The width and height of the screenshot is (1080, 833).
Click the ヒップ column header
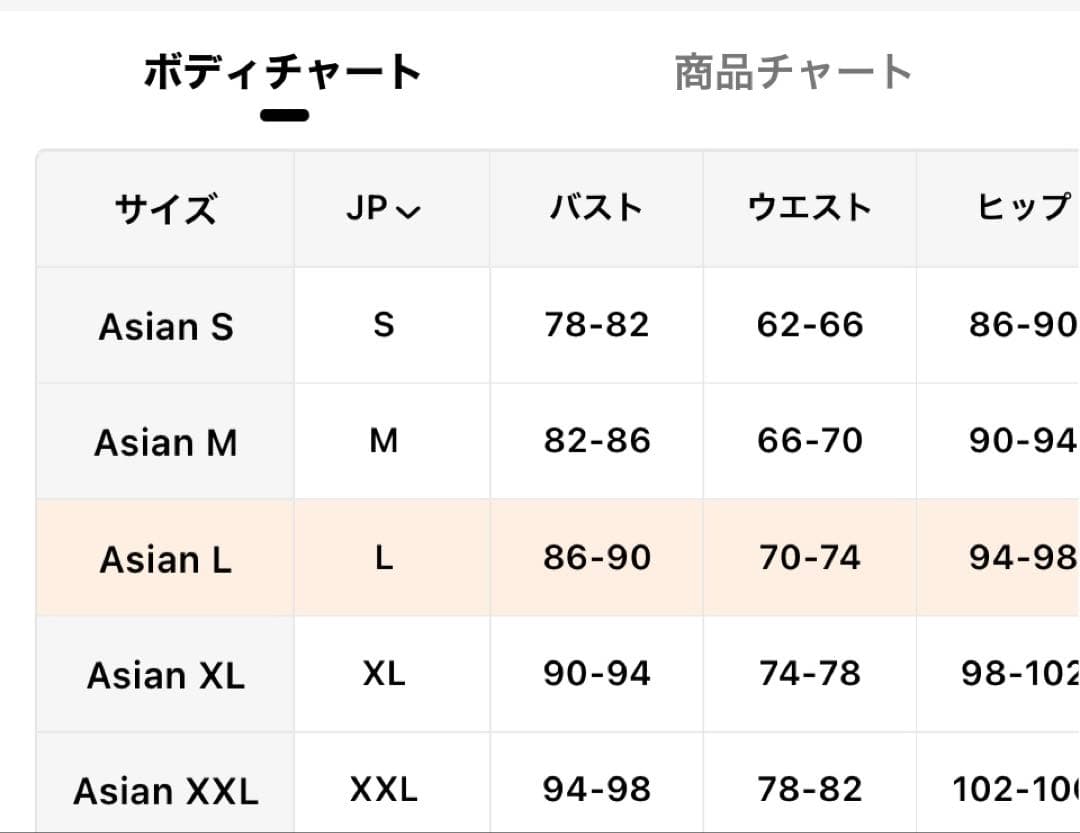(x=1024, y=209)
